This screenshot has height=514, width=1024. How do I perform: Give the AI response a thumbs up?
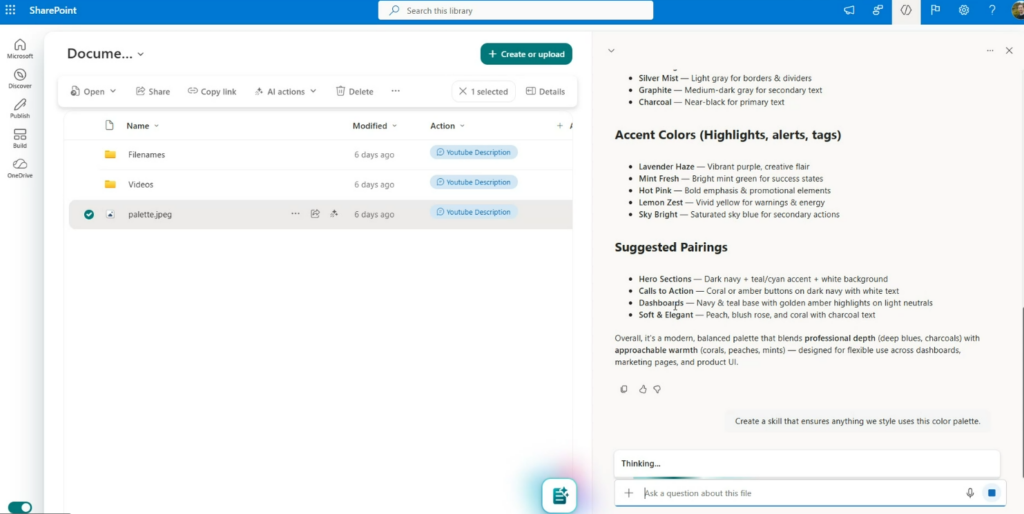[641, 389]
